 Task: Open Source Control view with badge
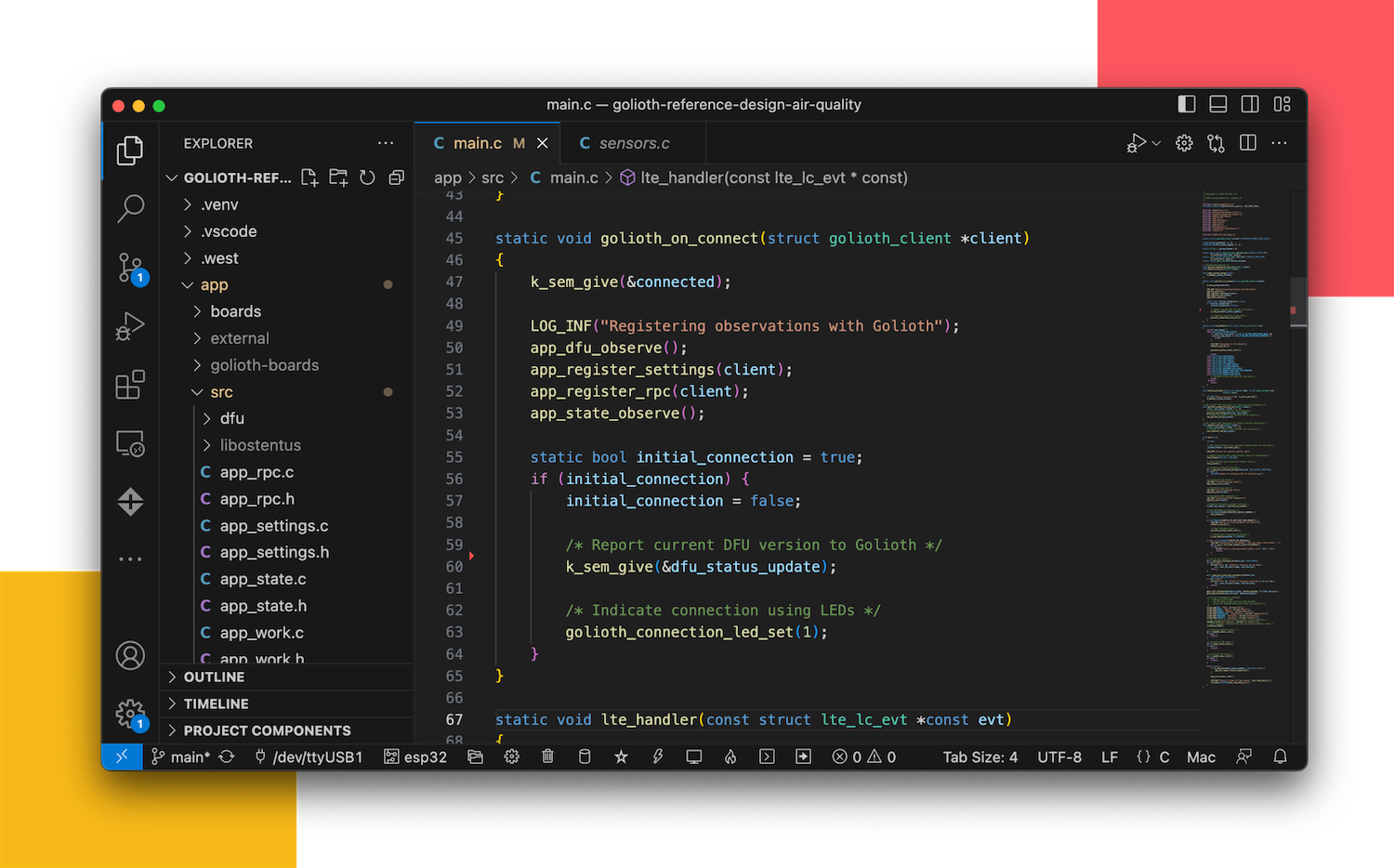click(x=130, y=268)
